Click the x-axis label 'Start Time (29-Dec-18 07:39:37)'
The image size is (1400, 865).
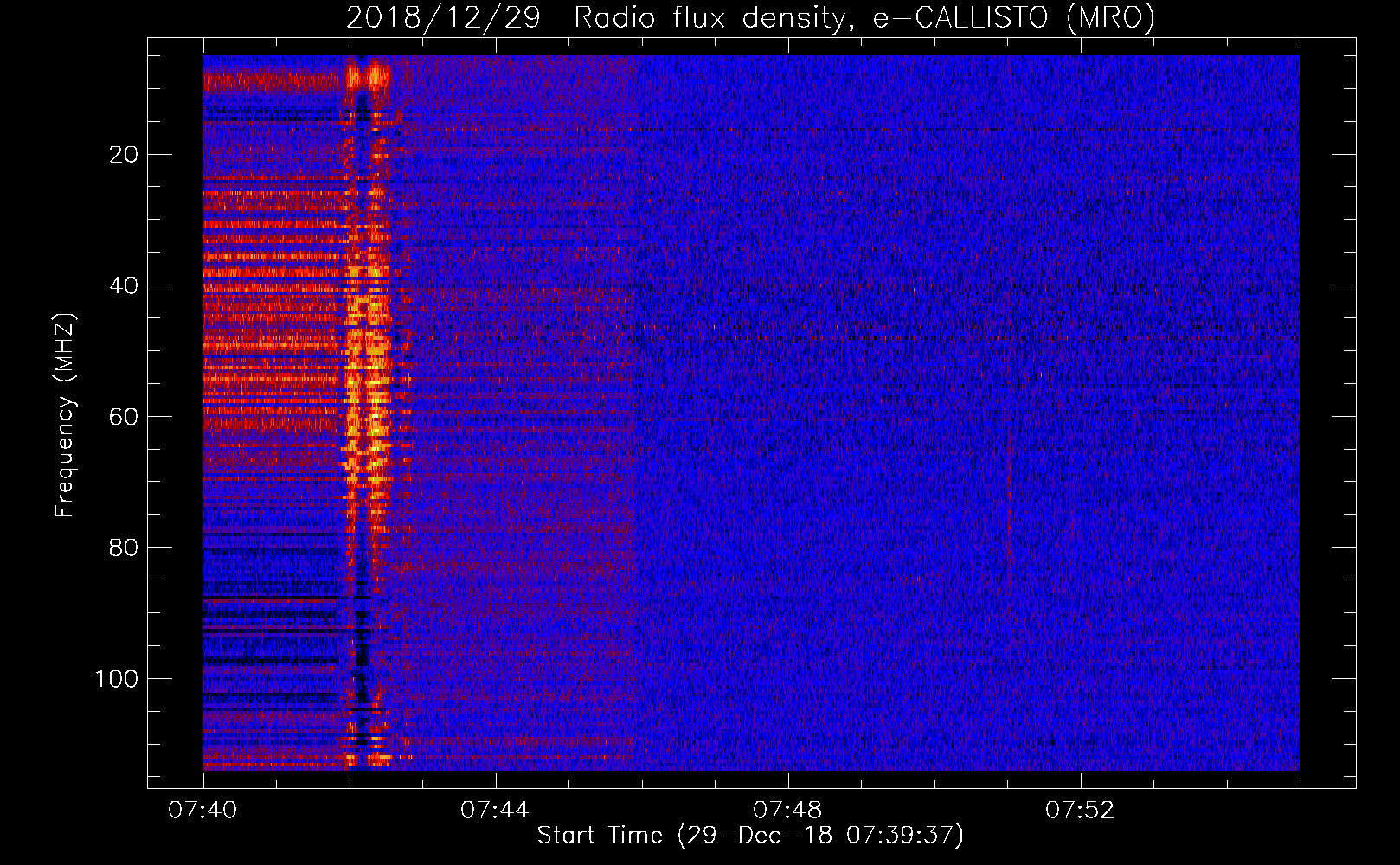click(750, 836)
